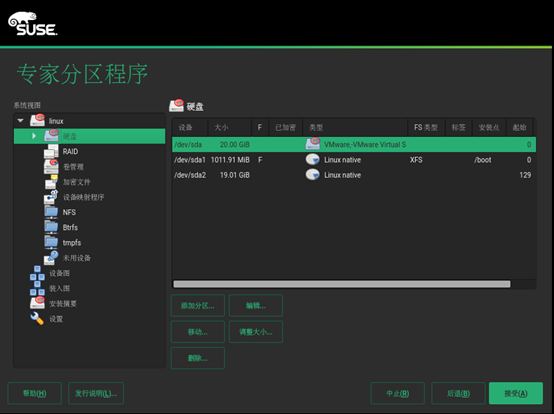Click the 1011.91 MiB size cell
This screenshot has width=554, height=414.
pyautogui.click(x=230, y=160)
